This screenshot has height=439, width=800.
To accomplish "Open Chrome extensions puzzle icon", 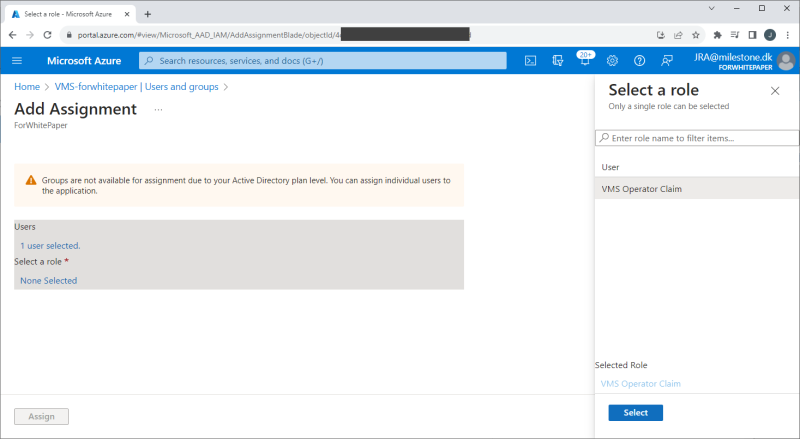I will [717, 34].
